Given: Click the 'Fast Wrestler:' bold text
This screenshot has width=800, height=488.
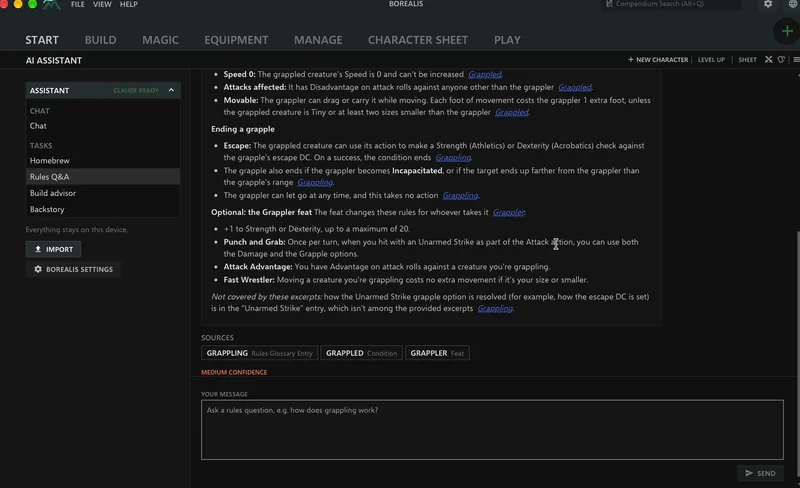Looking at the screenshot, I should (249, 280).
